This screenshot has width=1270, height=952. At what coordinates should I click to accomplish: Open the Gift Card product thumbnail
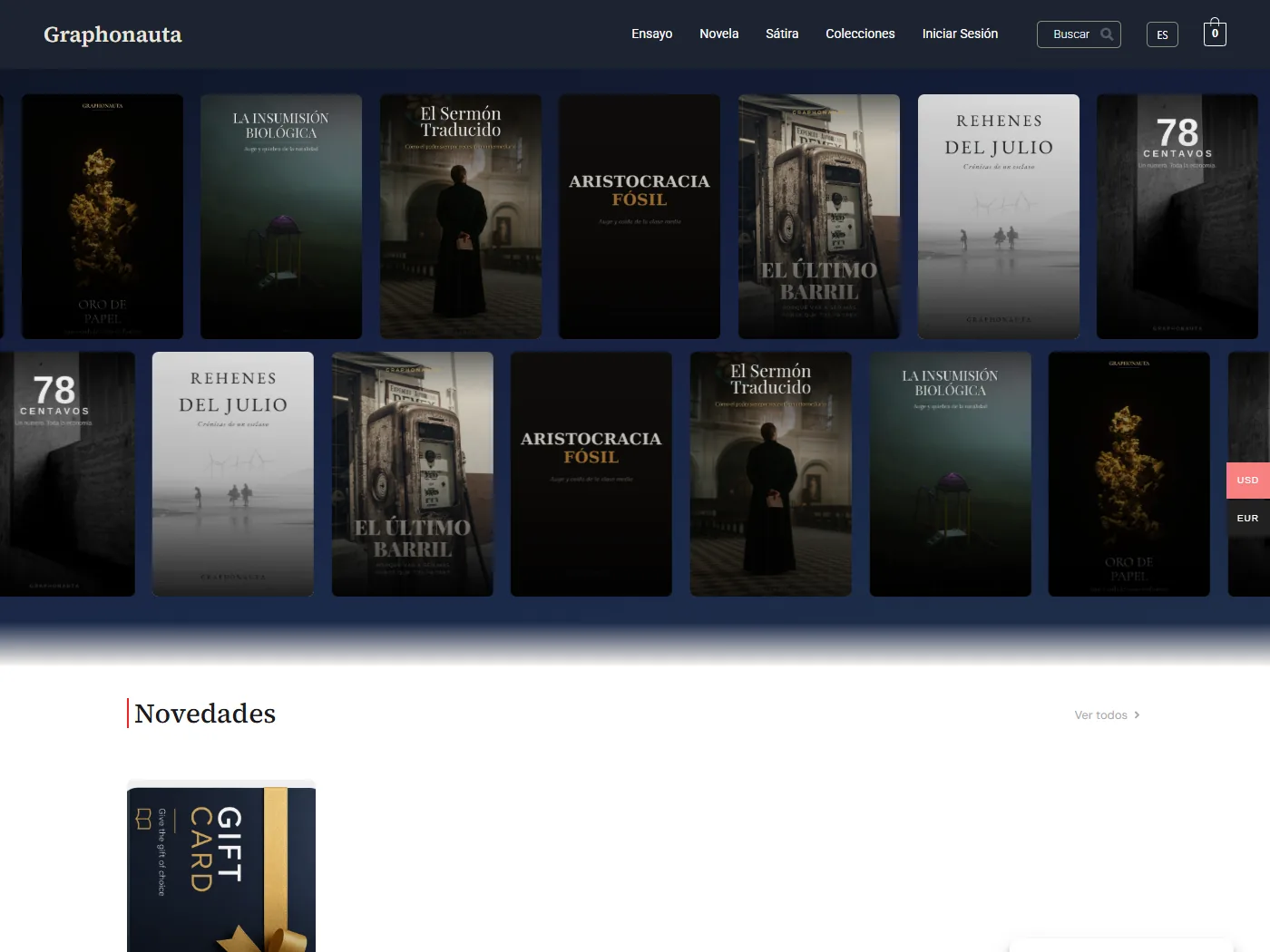tap(221, 866)
